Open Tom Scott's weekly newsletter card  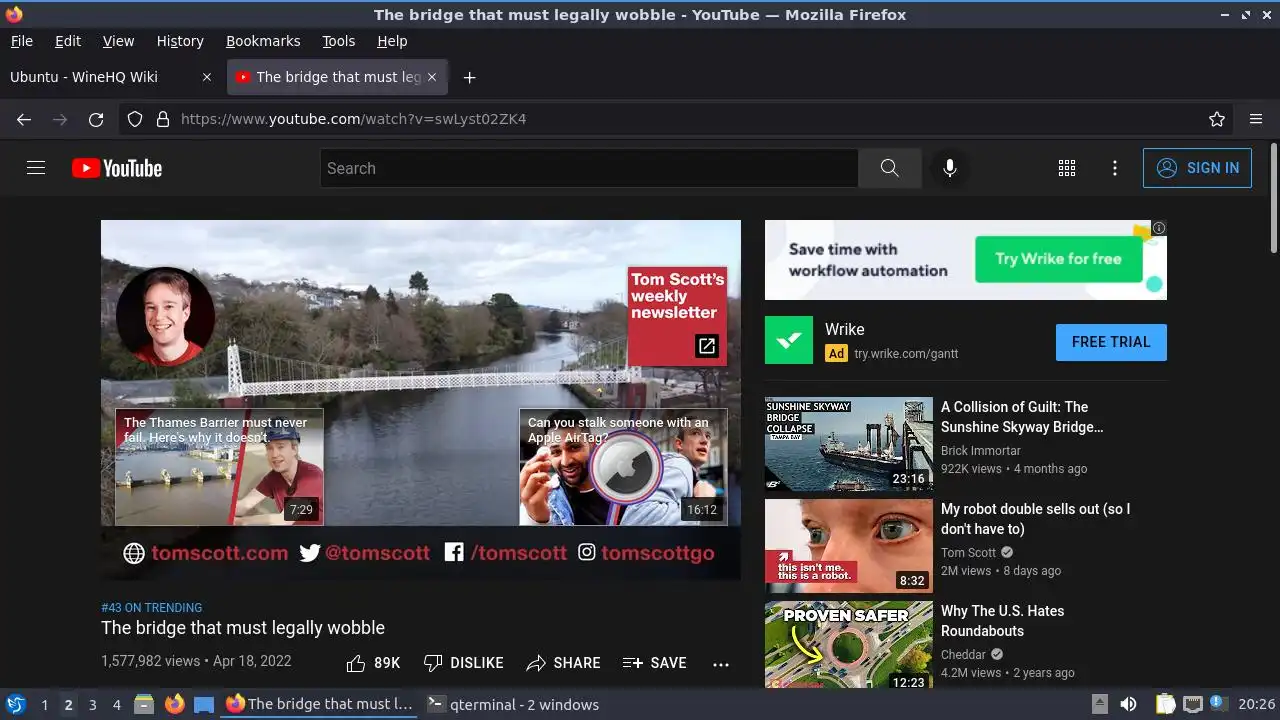[x=677, y=316]
